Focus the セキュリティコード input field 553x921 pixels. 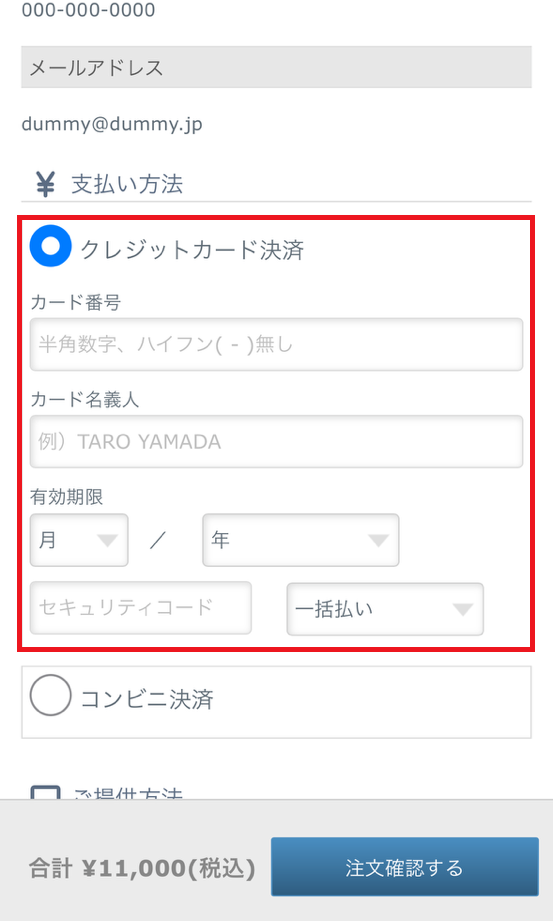(140, 608)
